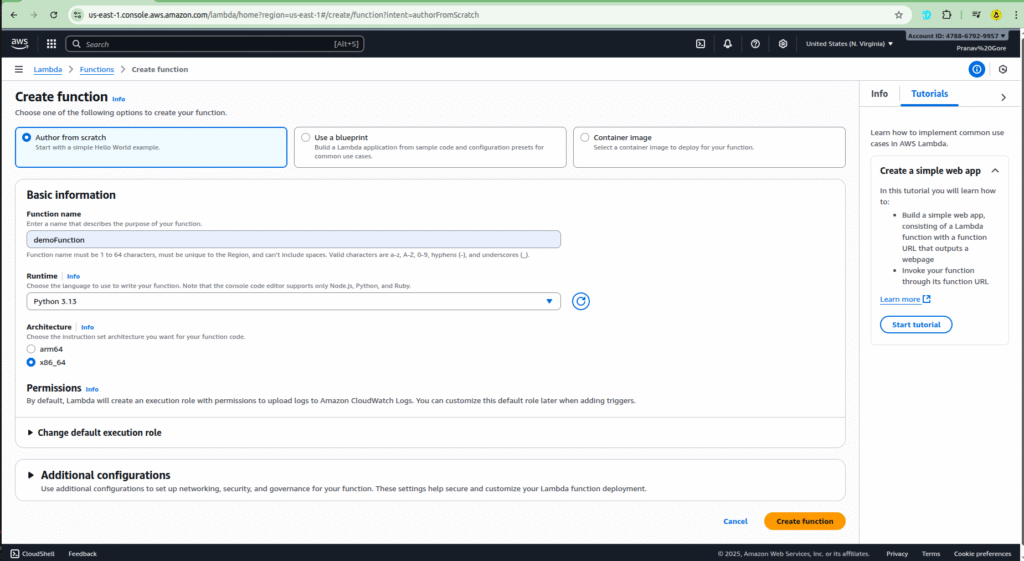Click the site information icon in address bar
The image size is (1024, 561).
[78, 14]
